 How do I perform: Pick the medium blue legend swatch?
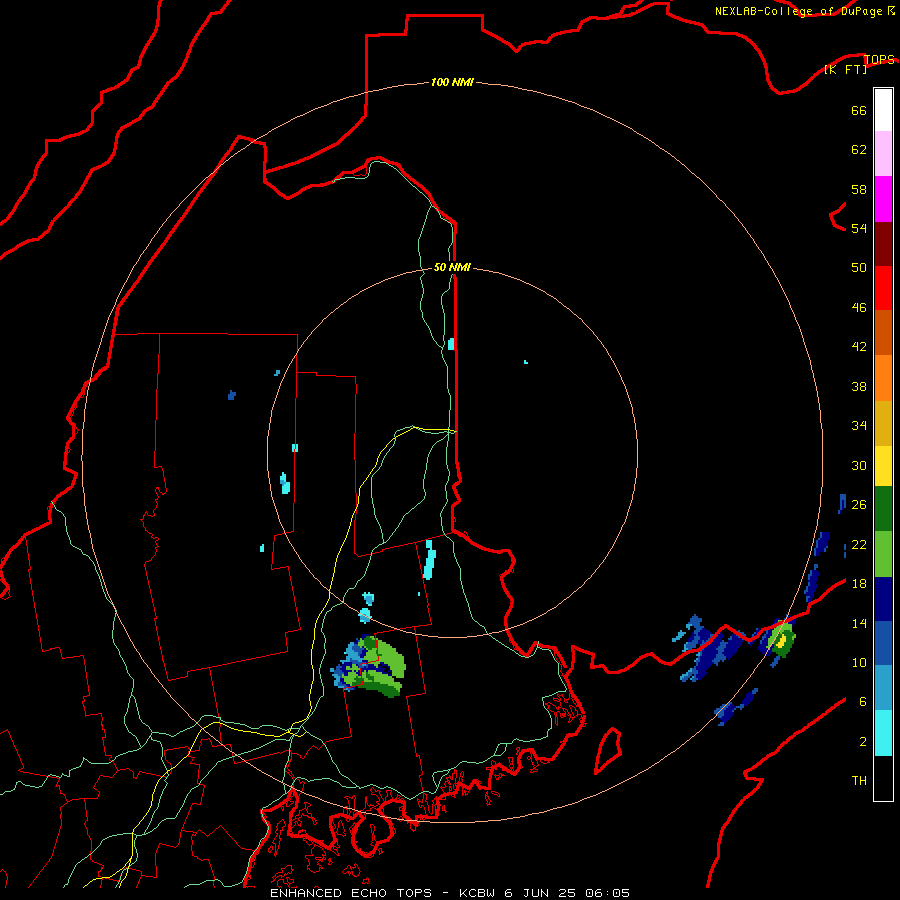pos(883,643)
